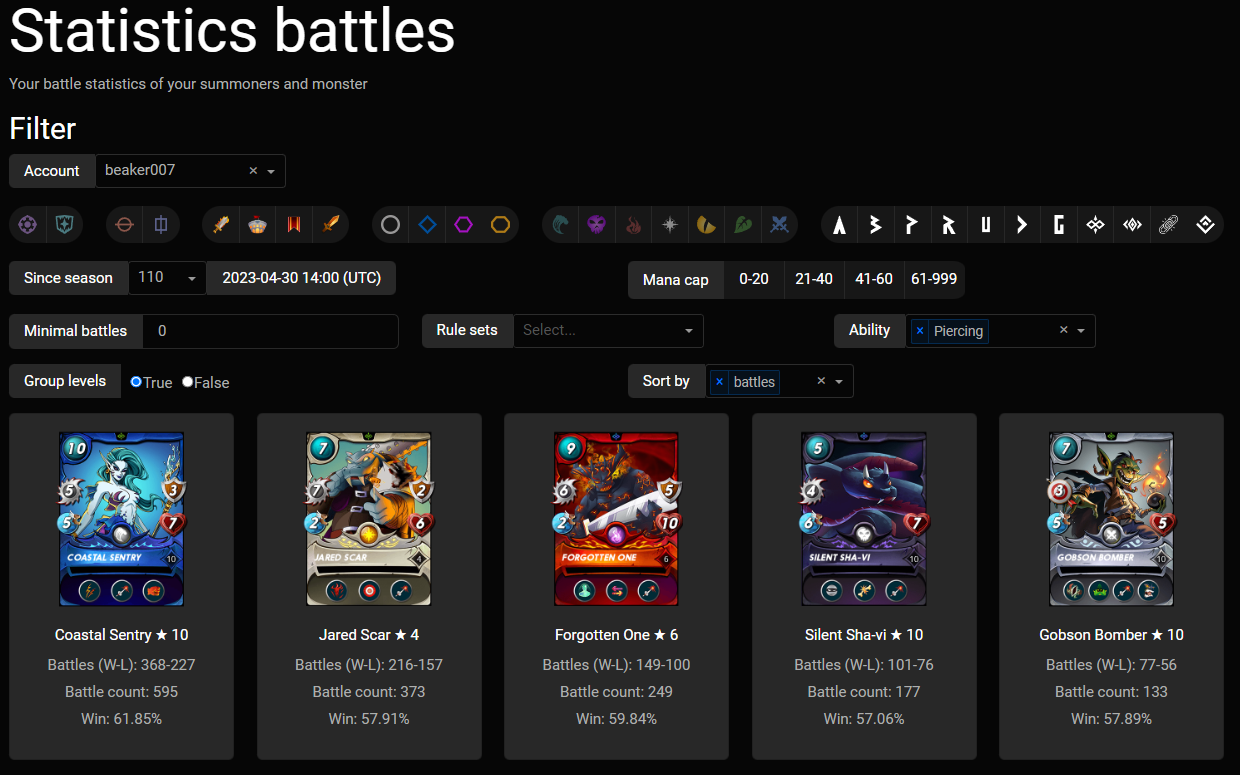
Task: Select the Promo edition P rune icon
Action: tap(912, 225)
